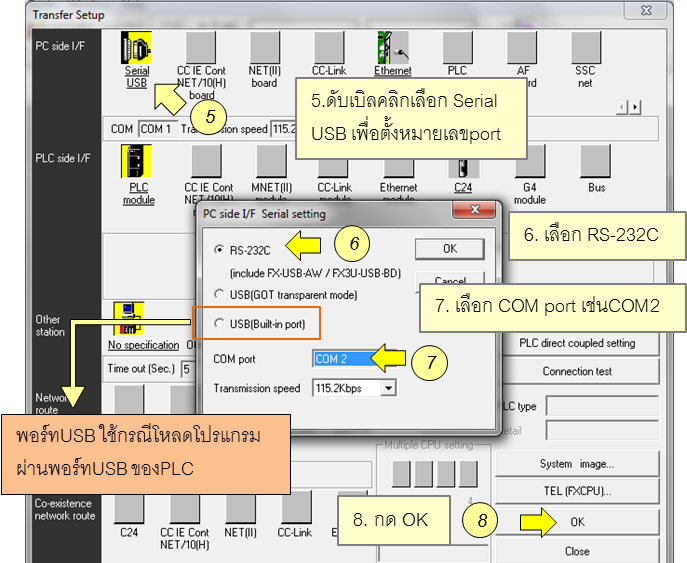
Task: Click the C24 icon in Co-existence network route
Action: click(129, 509)
